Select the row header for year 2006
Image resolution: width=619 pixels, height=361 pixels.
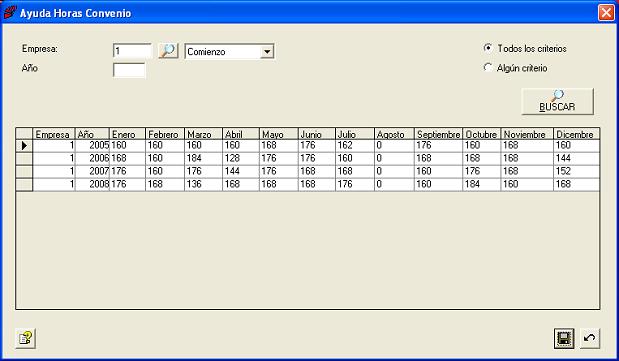[24, 159]
